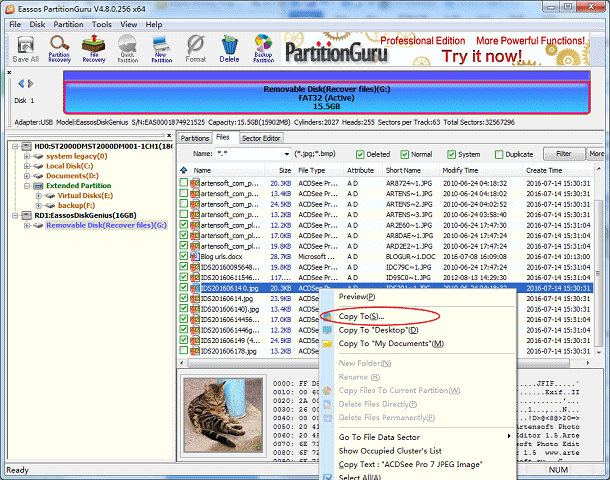Uncheck the Blog urls.docx checkbox
610x480 pixels.
184,256
